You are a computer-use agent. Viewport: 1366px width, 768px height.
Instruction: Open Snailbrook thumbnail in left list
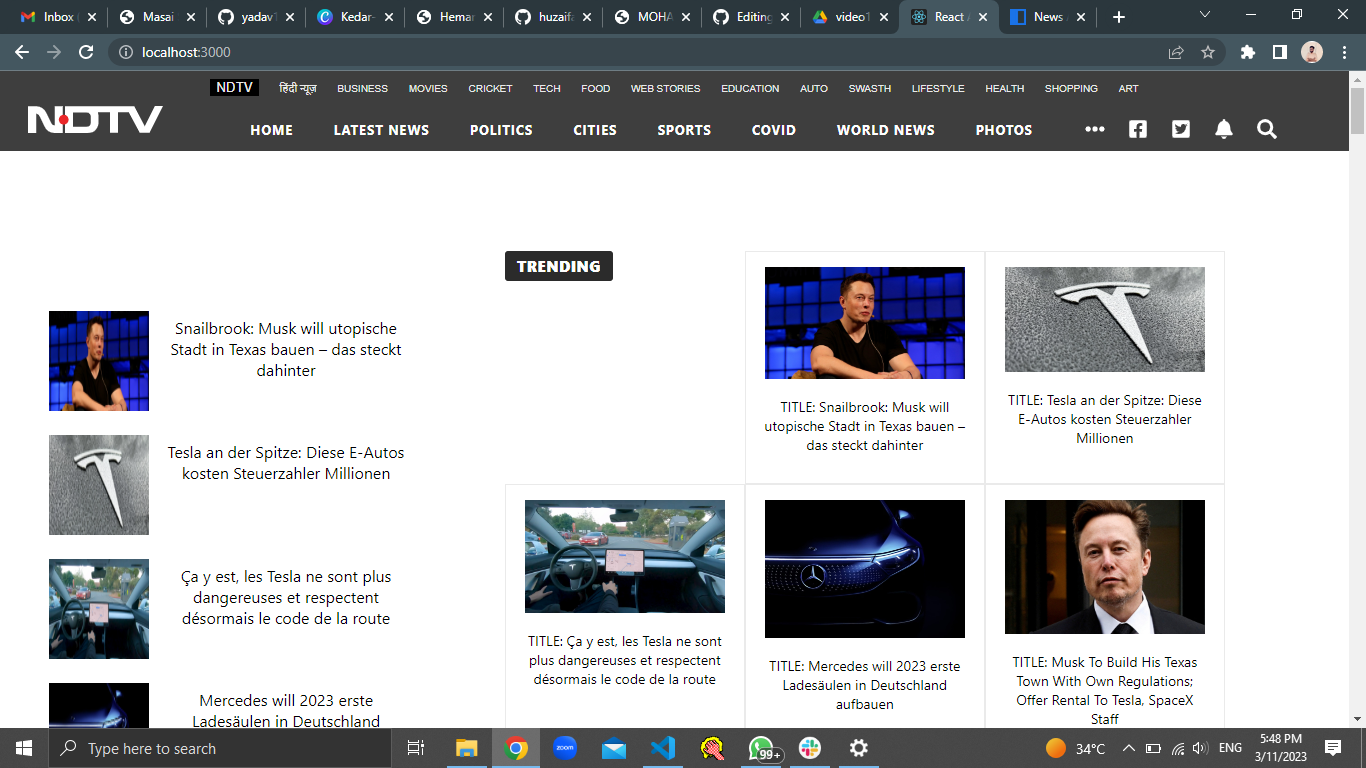tap(99, 361)
